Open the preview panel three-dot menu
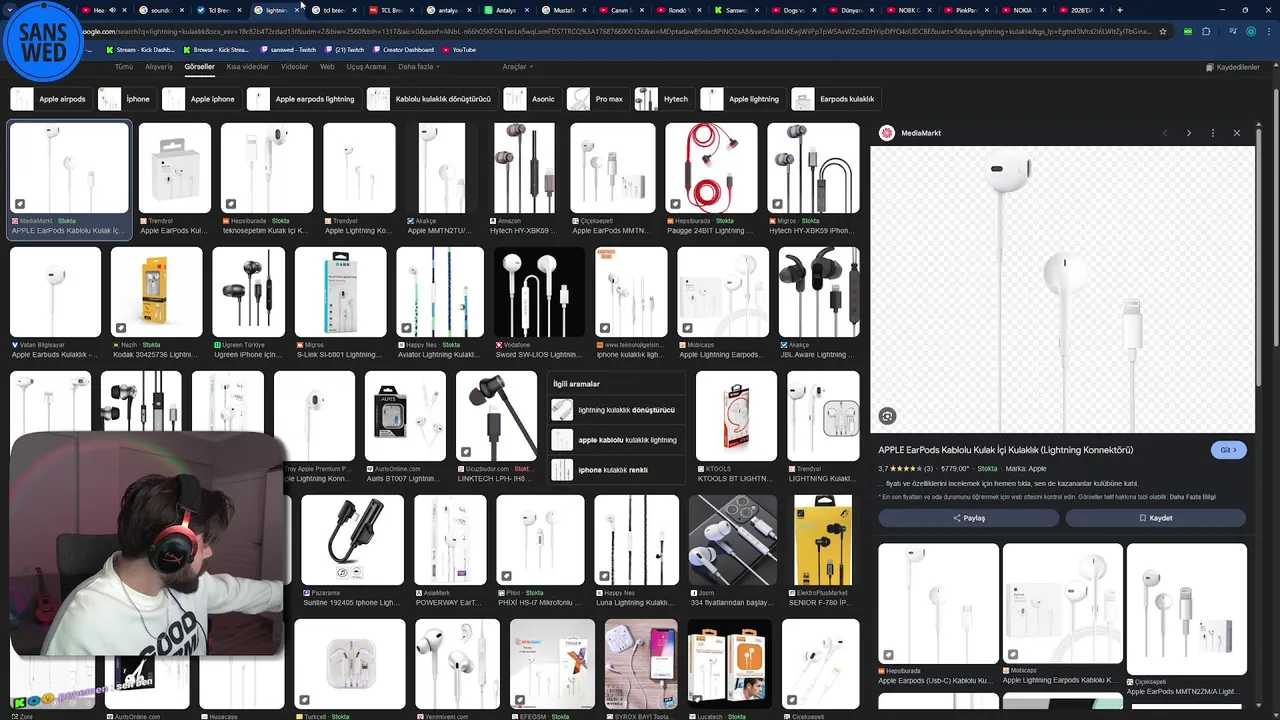1280x720 pixels. tap(1212, 133)
